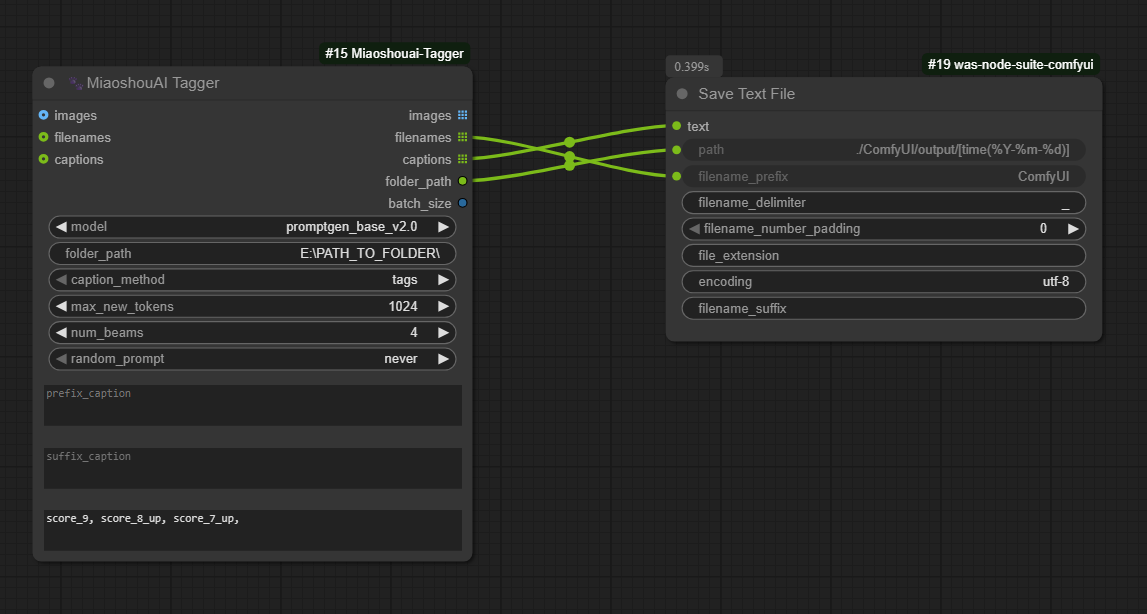The width and height of the screenshot is (1147, 614).
Task: Increase num_beams value
Action: point(443,332)
